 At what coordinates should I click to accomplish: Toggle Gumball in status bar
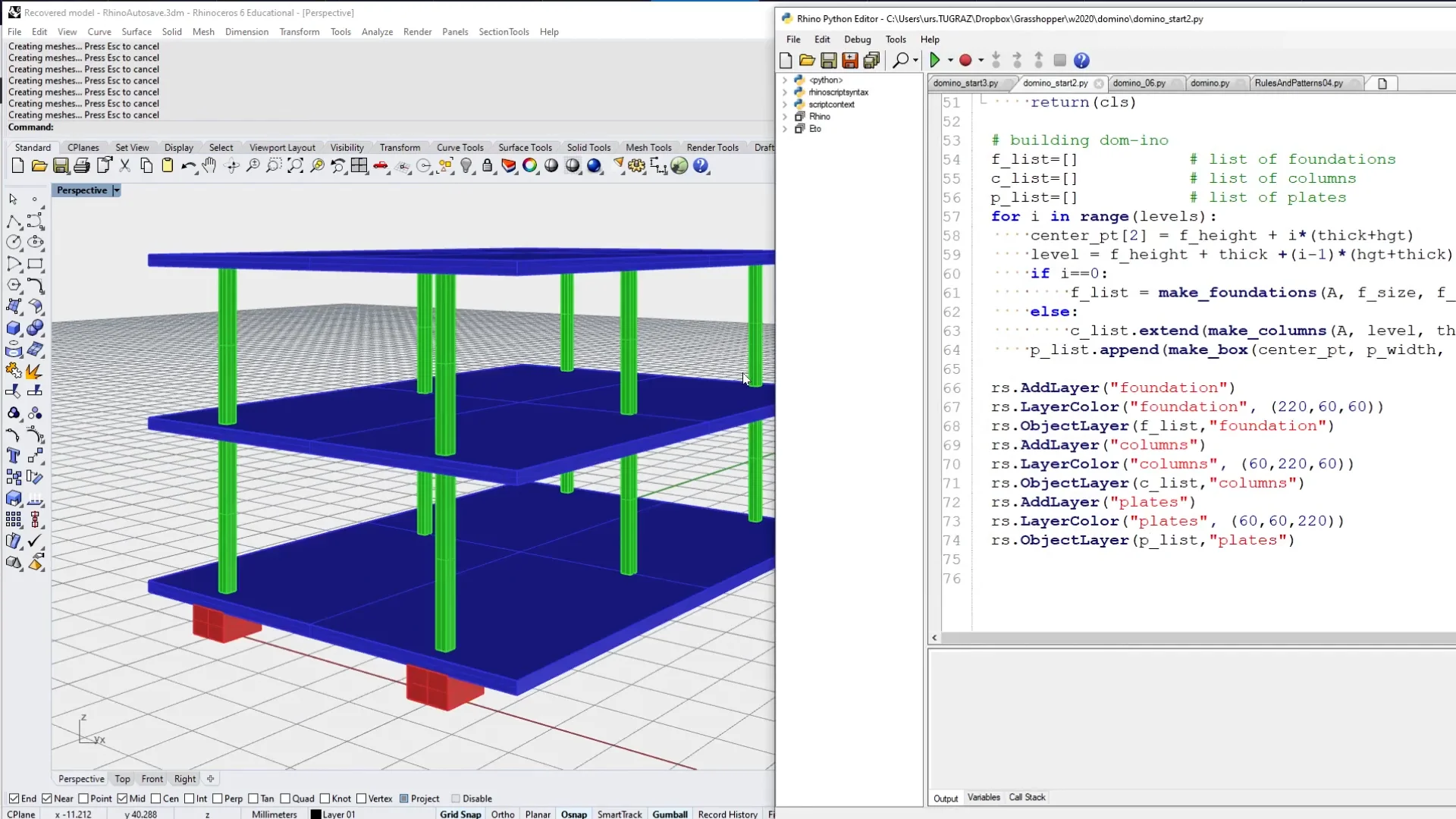pyautogui.click(x=670, y=814)
